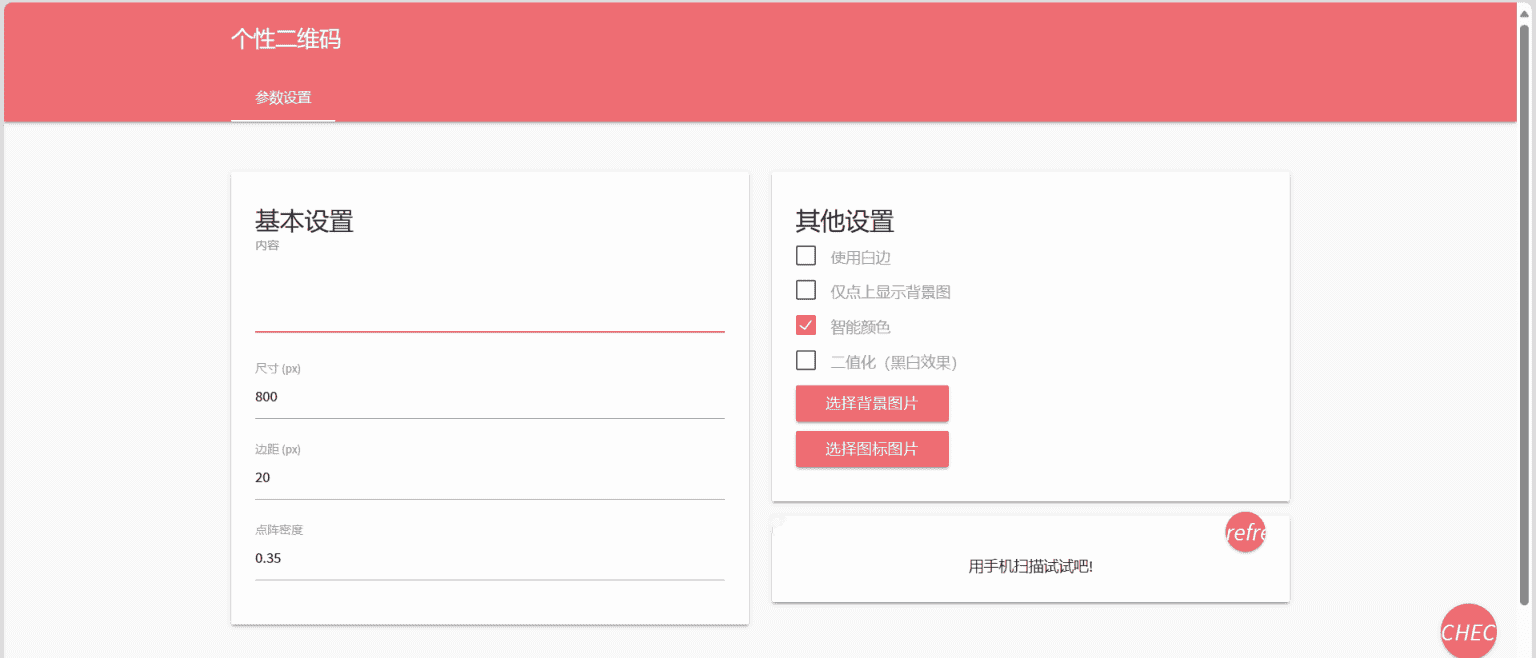
Task: Click the round refresh floating button
Action: 1245,533
